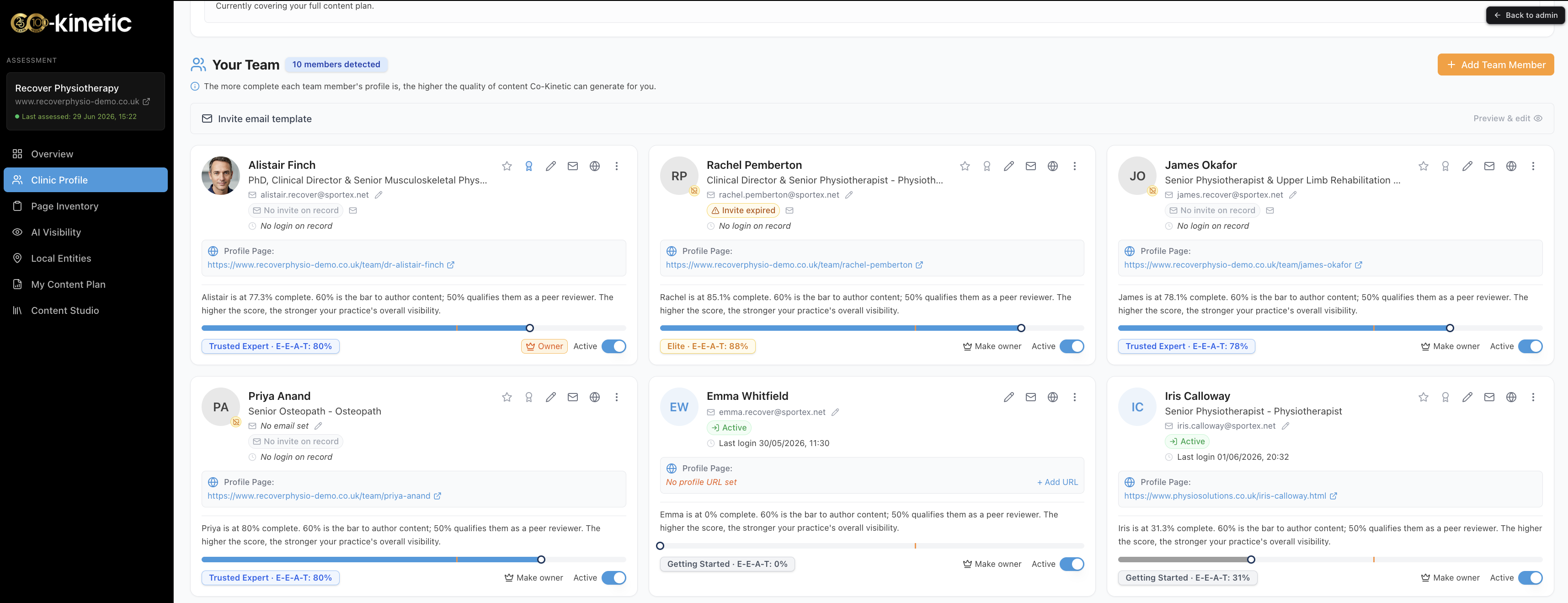Viewport: 1568px width, 603px height.
Task: Open more options menu for Rachel Pemberton
Action: click(1074, 166)
